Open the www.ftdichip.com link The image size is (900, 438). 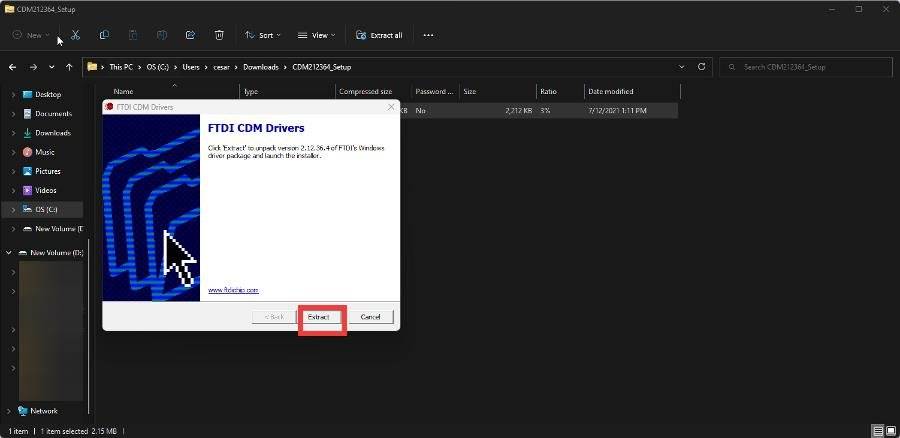coord(233,290)
